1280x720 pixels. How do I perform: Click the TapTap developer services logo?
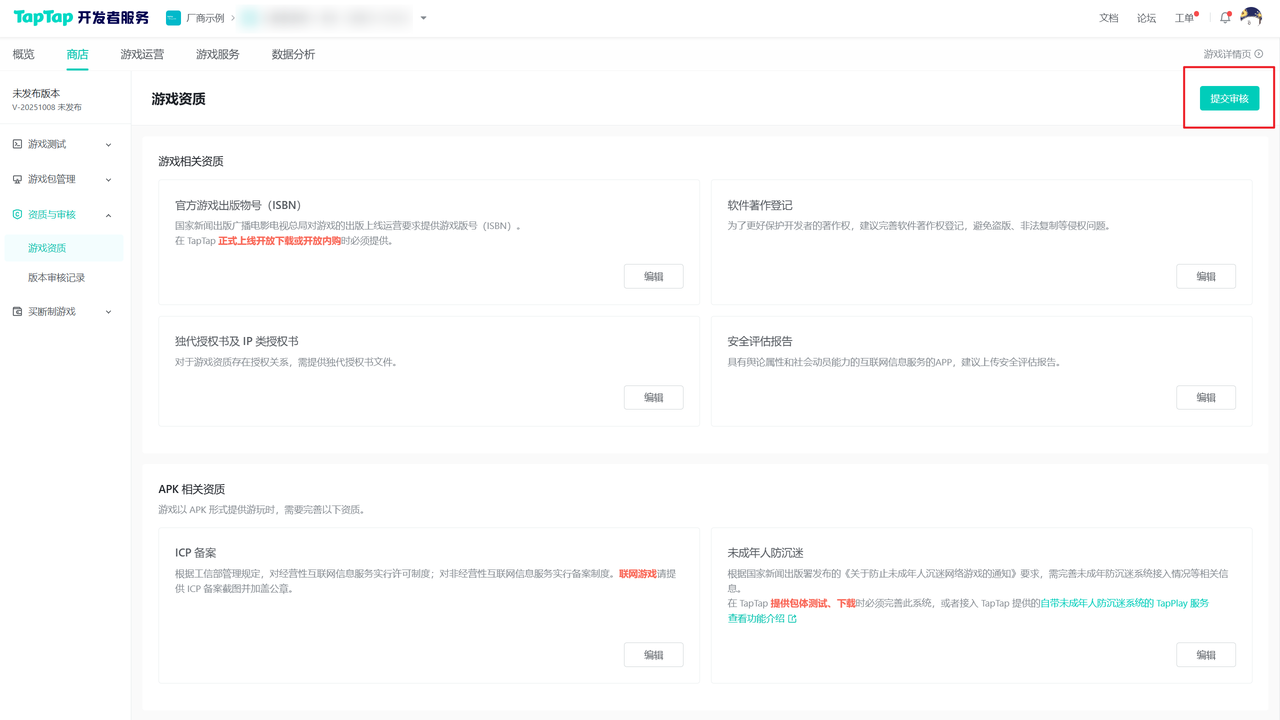coord(81,18)
